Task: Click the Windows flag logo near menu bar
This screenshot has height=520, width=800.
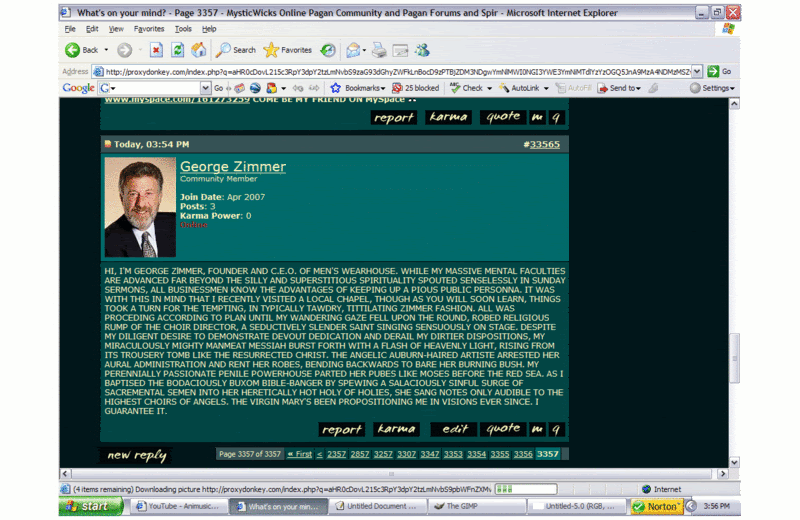Action: (728, 29)
